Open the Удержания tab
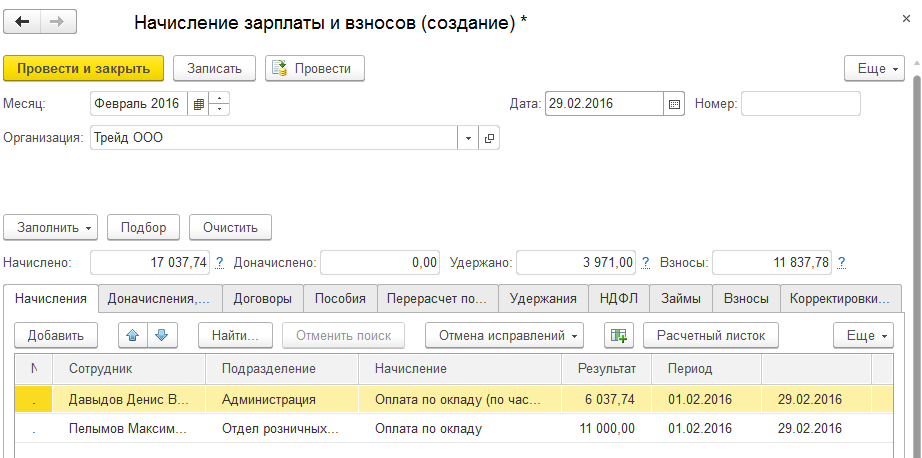 (543, 298)
